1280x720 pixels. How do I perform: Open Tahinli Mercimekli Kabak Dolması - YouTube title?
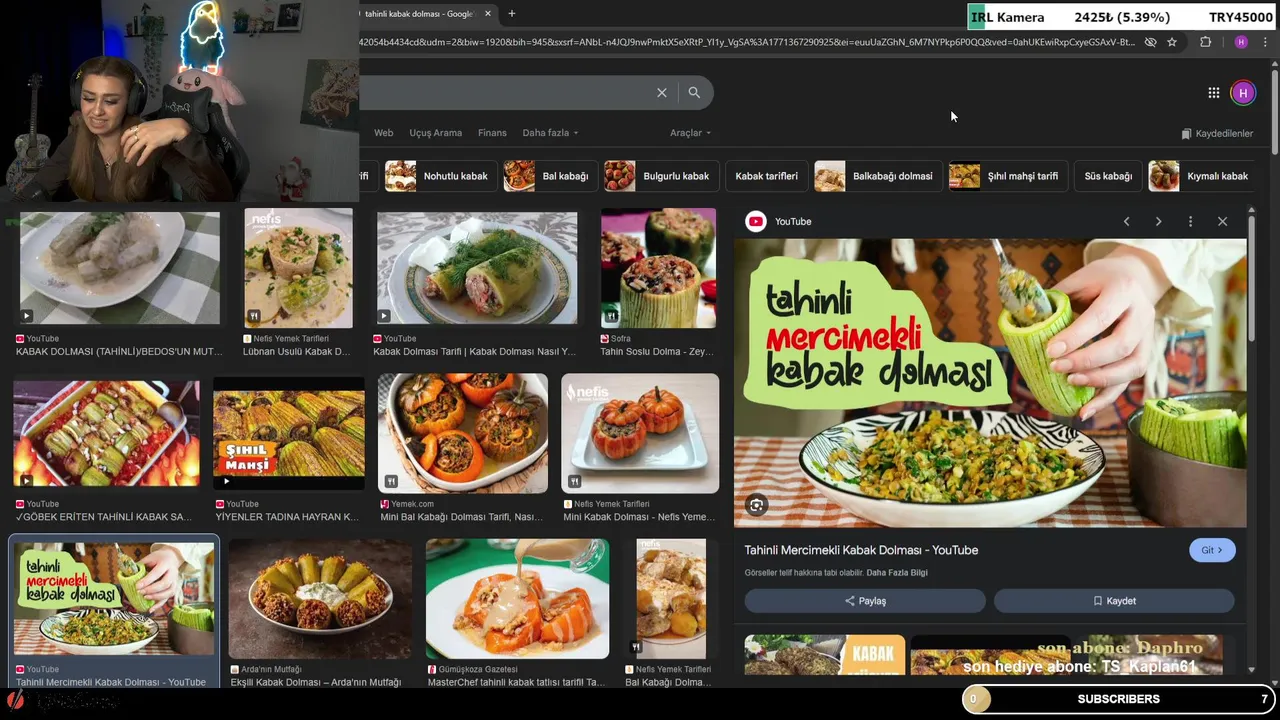point(861,550)
